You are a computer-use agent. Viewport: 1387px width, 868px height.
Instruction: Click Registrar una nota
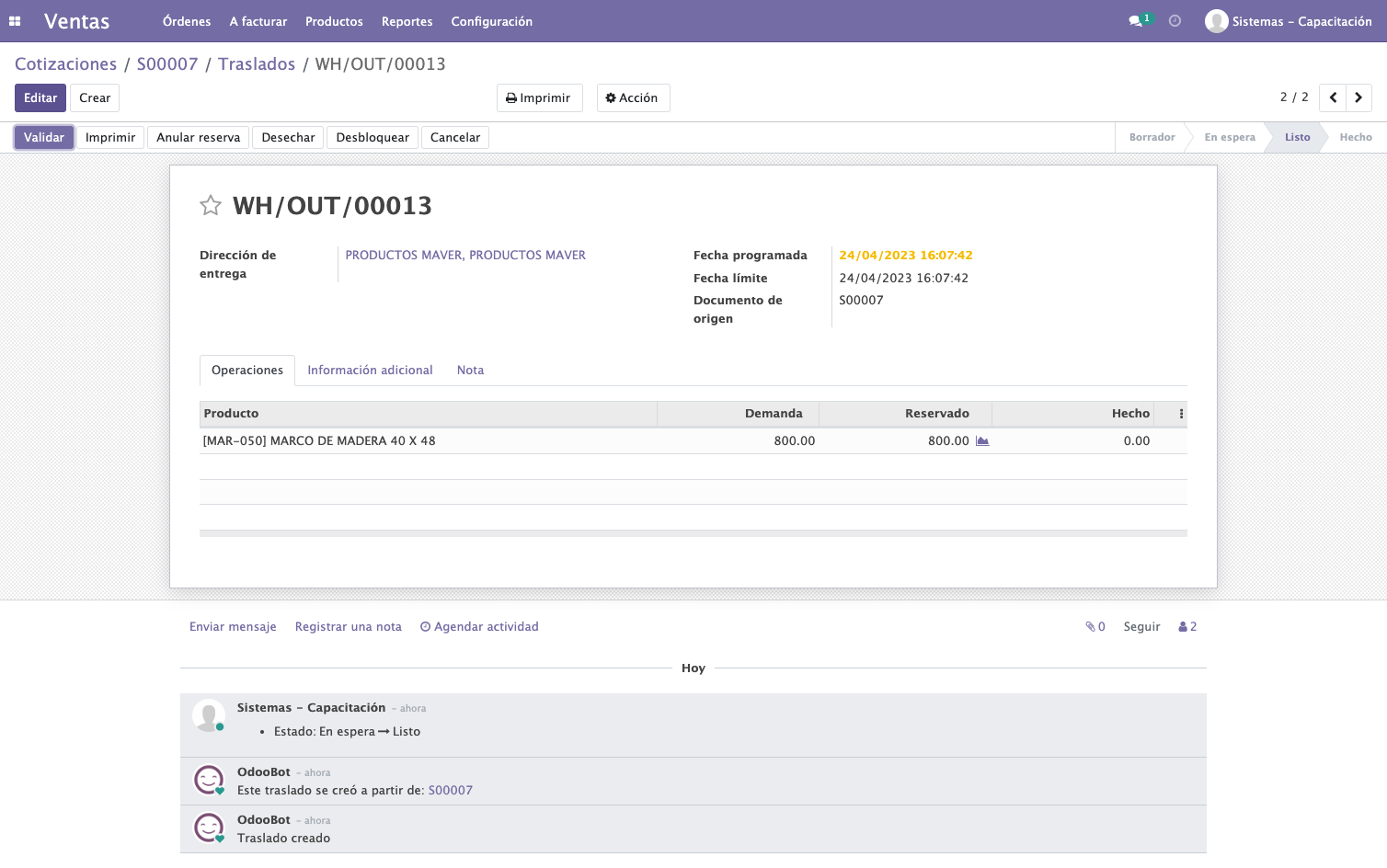(x=349, y=627)
